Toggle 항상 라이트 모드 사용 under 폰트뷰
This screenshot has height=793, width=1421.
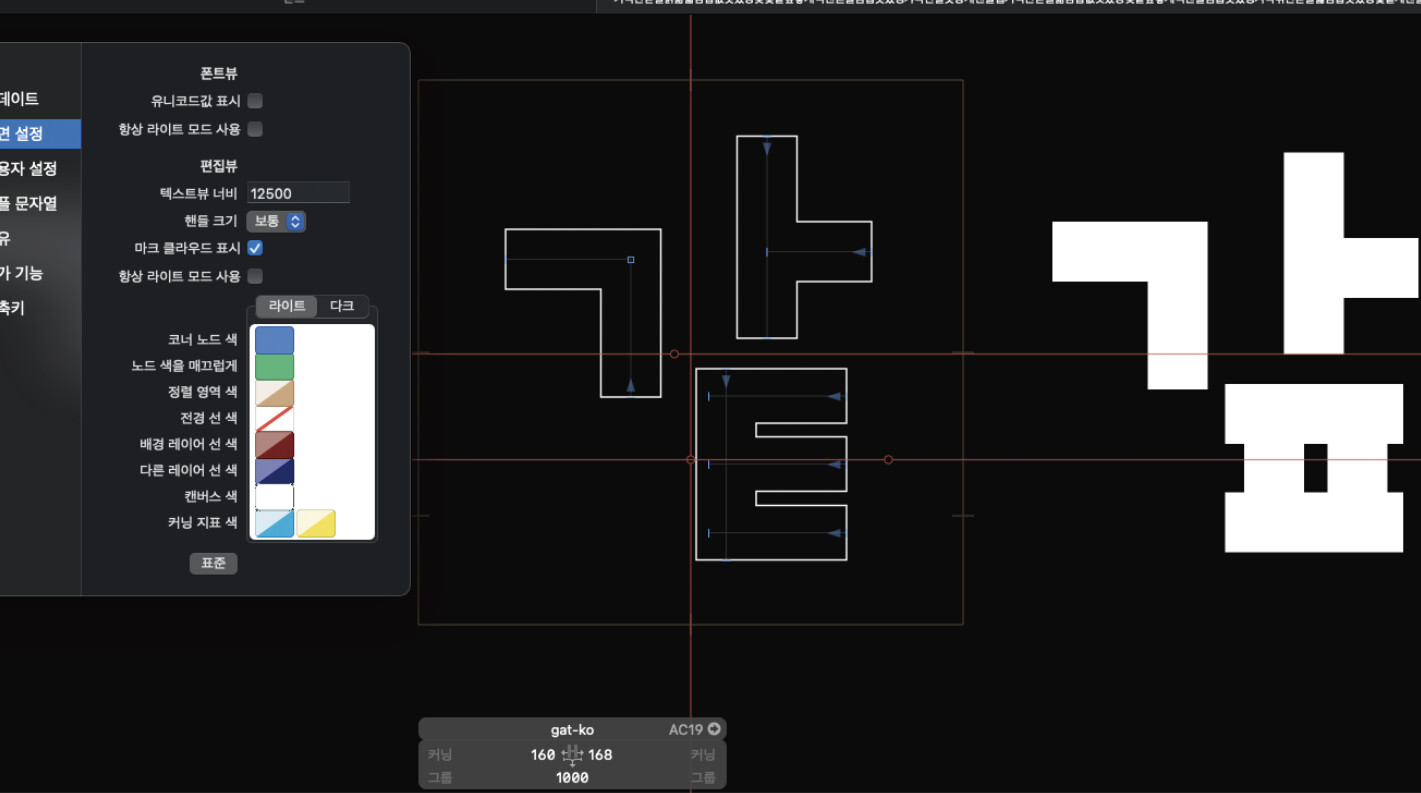(x=255, y=129)
